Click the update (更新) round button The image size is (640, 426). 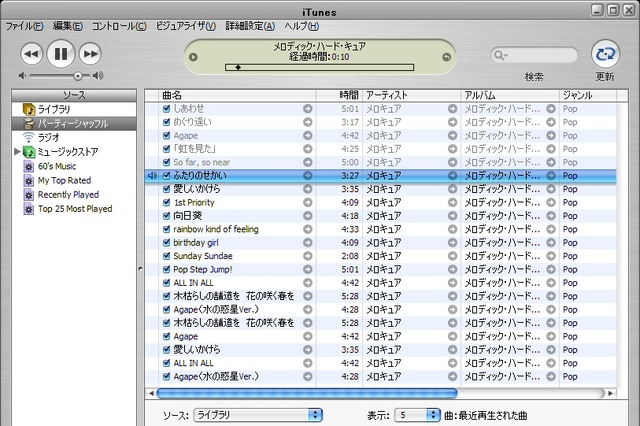coord(605,54)
